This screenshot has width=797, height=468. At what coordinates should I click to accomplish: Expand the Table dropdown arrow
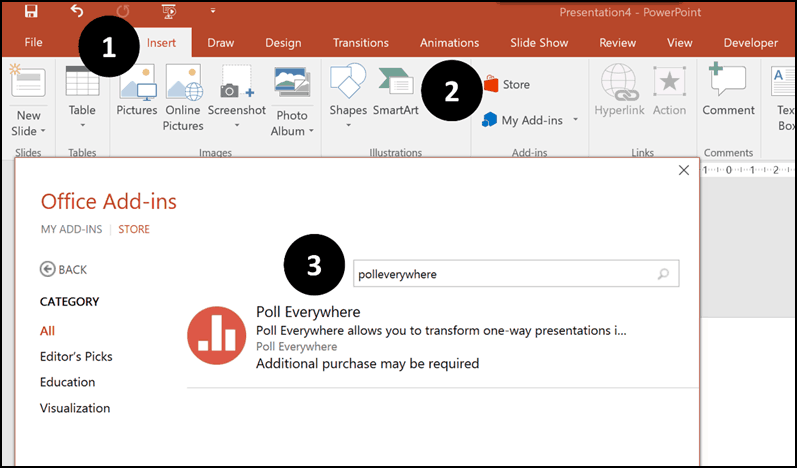click(x=82, y=126)
